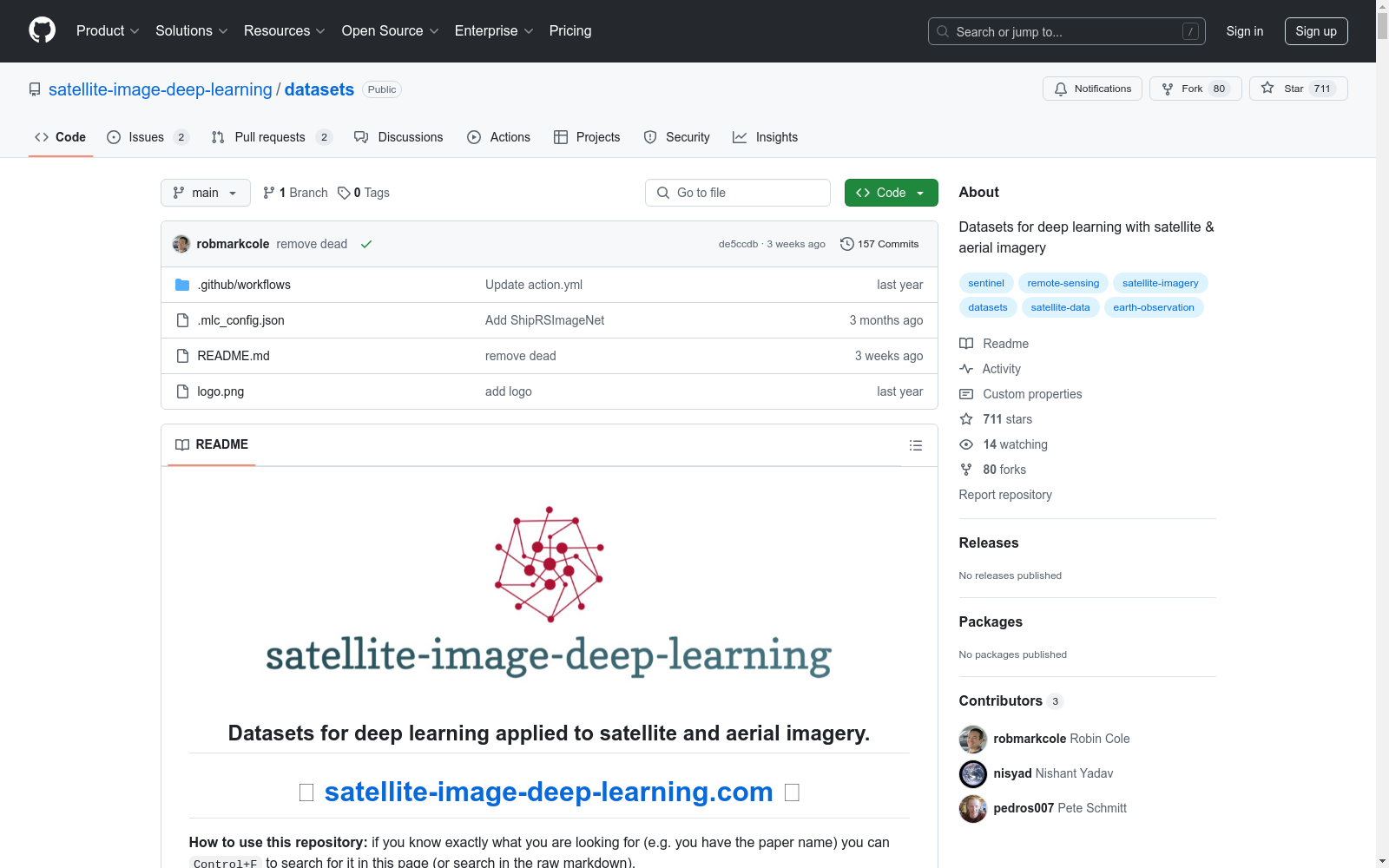Image resolution: width=1389 pixels, height=868 pixels.
Task: Click the branch icon beside 1 Branch
Action: pos(269,193)
